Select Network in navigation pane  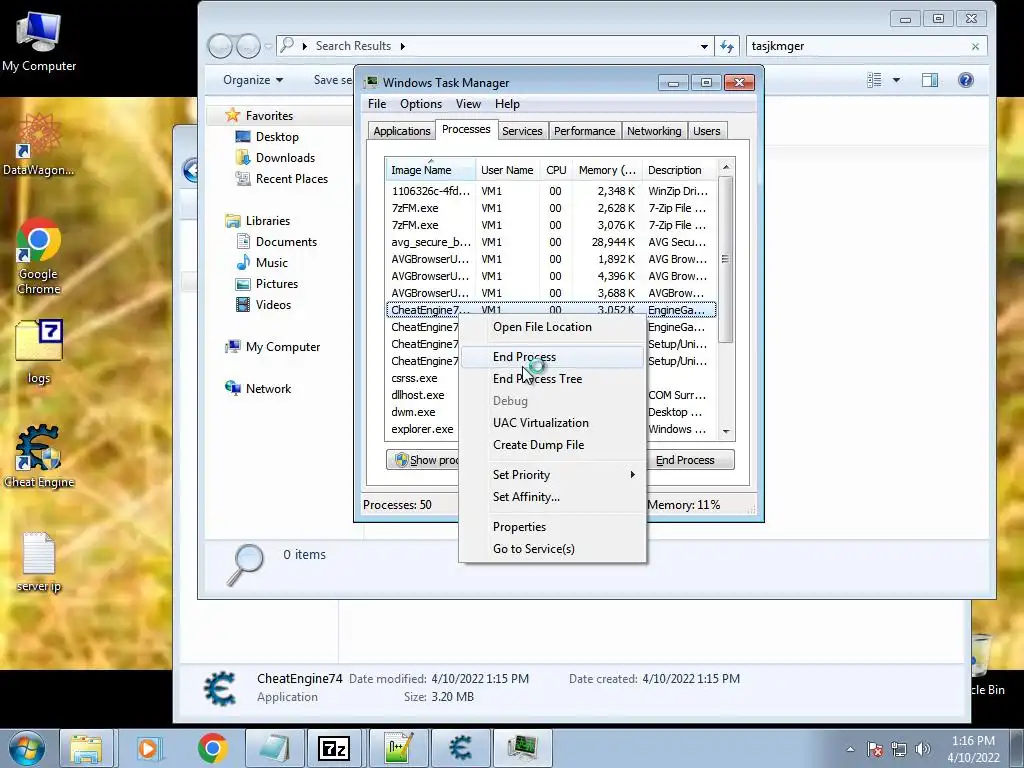tap(268, 389)
